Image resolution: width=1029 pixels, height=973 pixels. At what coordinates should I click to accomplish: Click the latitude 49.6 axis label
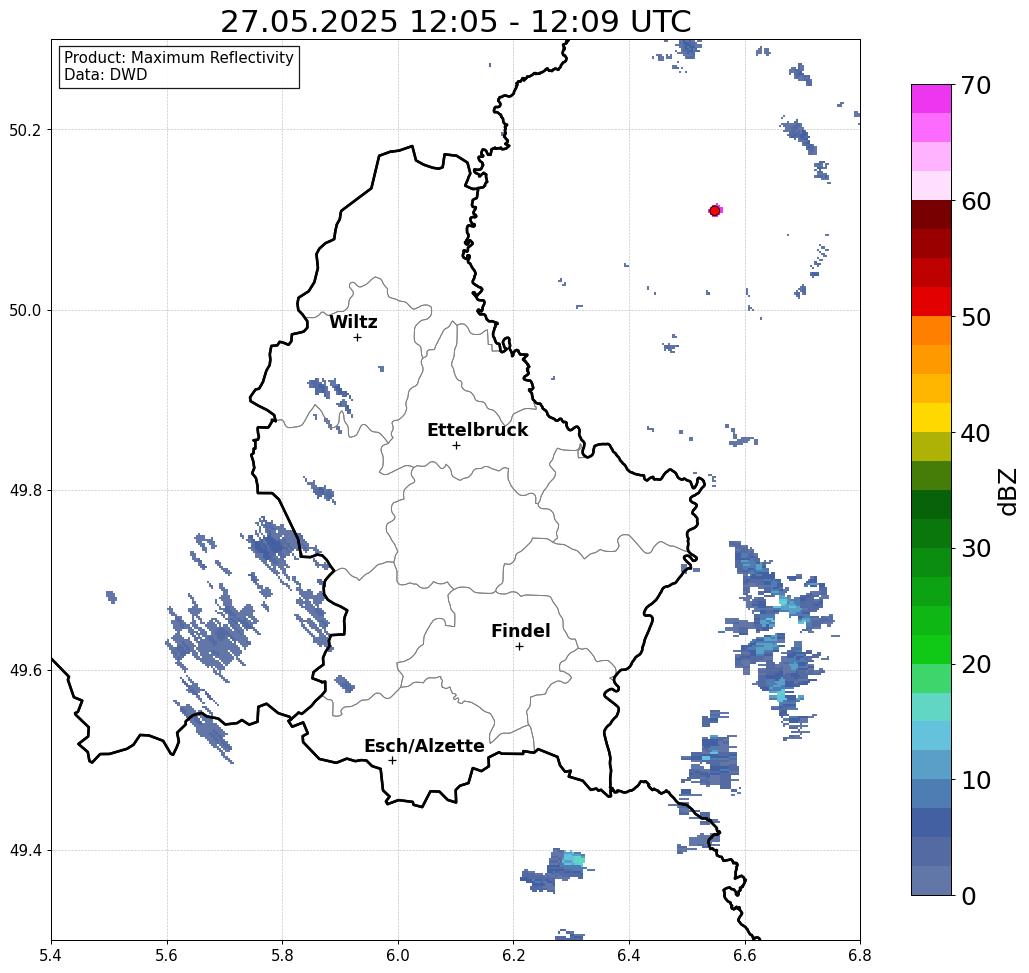[x=25, y=671]
